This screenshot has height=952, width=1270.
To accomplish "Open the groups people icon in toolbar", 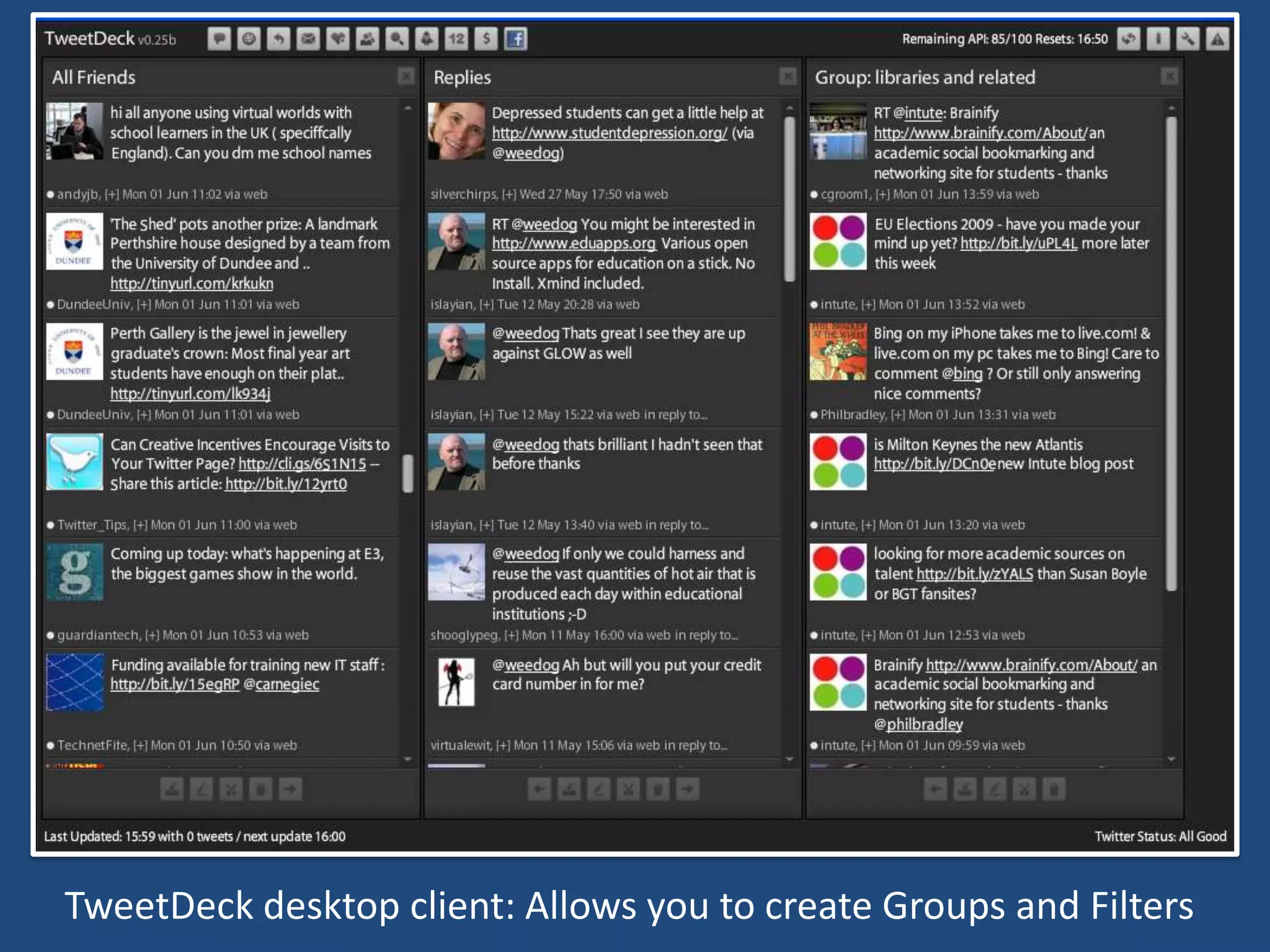I will pyautogui.click(x=367, y=39).
